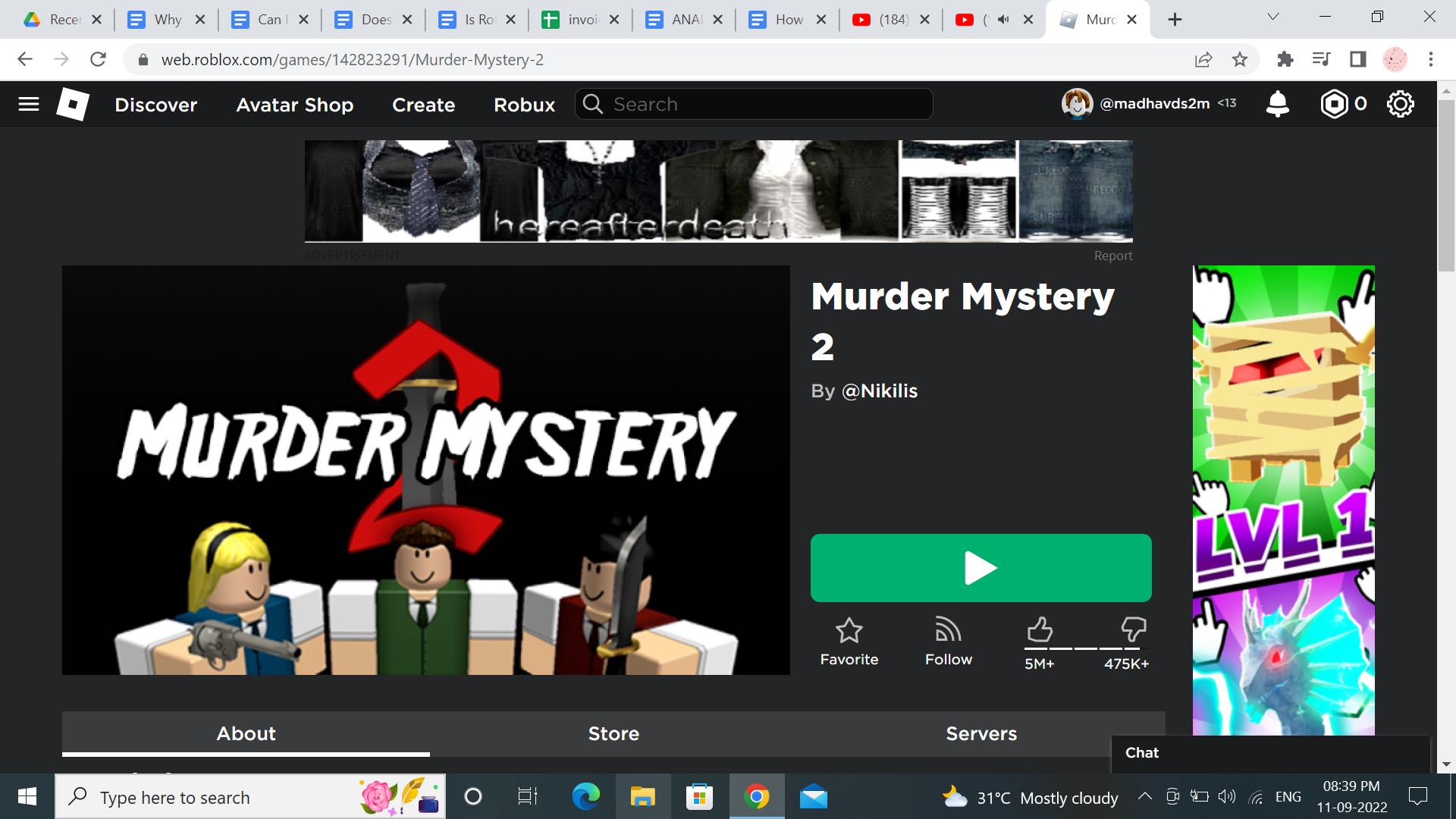The image size is (1456, 819).
Task: Mute the playing YouTube tab audio icon
Action: pyautogui.click(x=1003, y=20)
